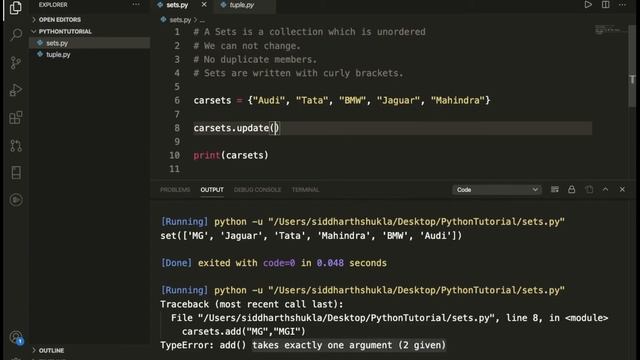
Task: Click the comment on line 1
Action: 309,32
